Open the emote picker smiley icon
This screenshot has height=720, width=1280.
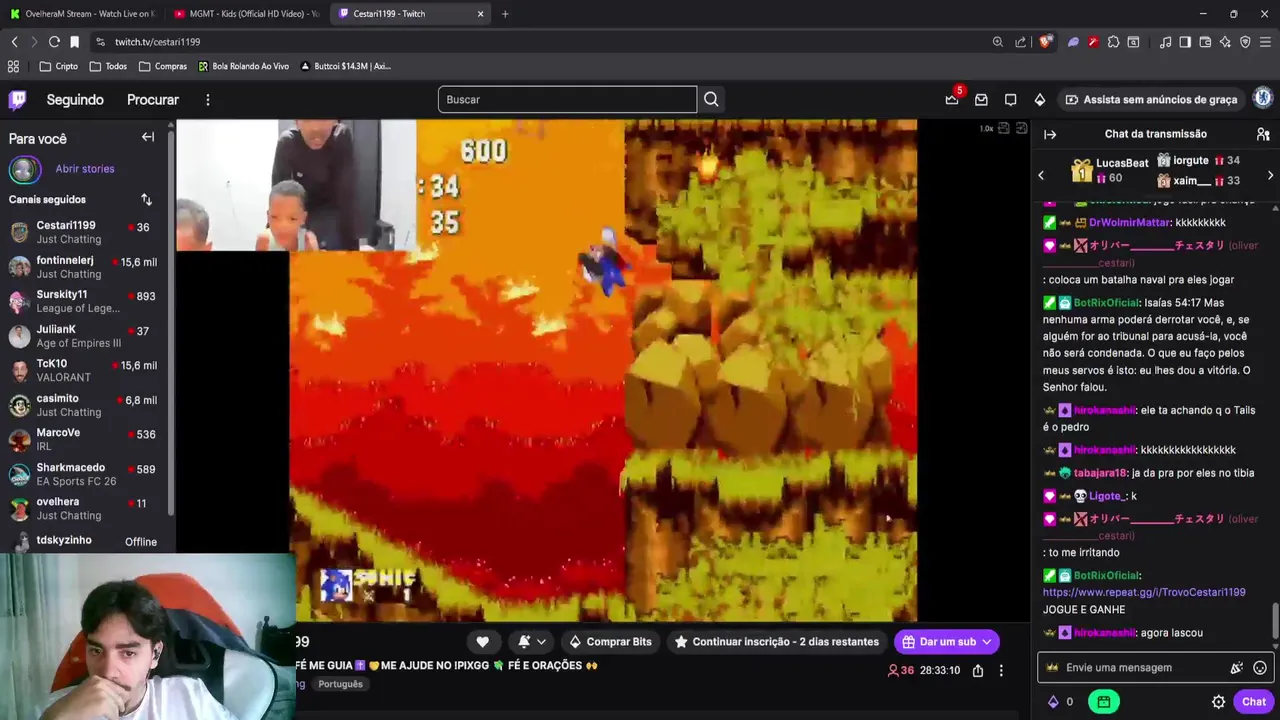(x=1260, y=667)
